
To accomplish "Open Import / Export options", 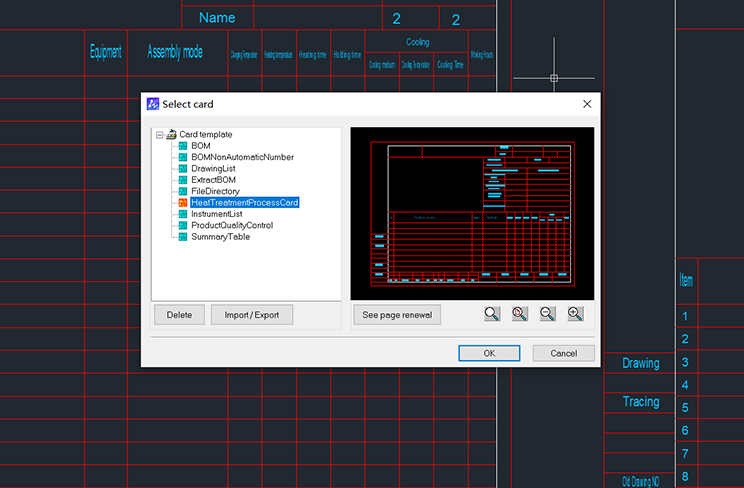I will (251, 315).
